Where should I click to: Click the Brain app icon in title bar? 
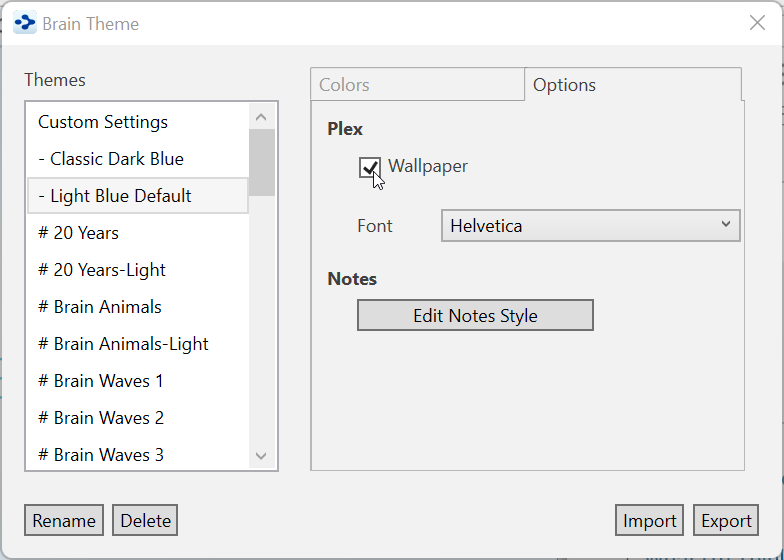point(25,23)
